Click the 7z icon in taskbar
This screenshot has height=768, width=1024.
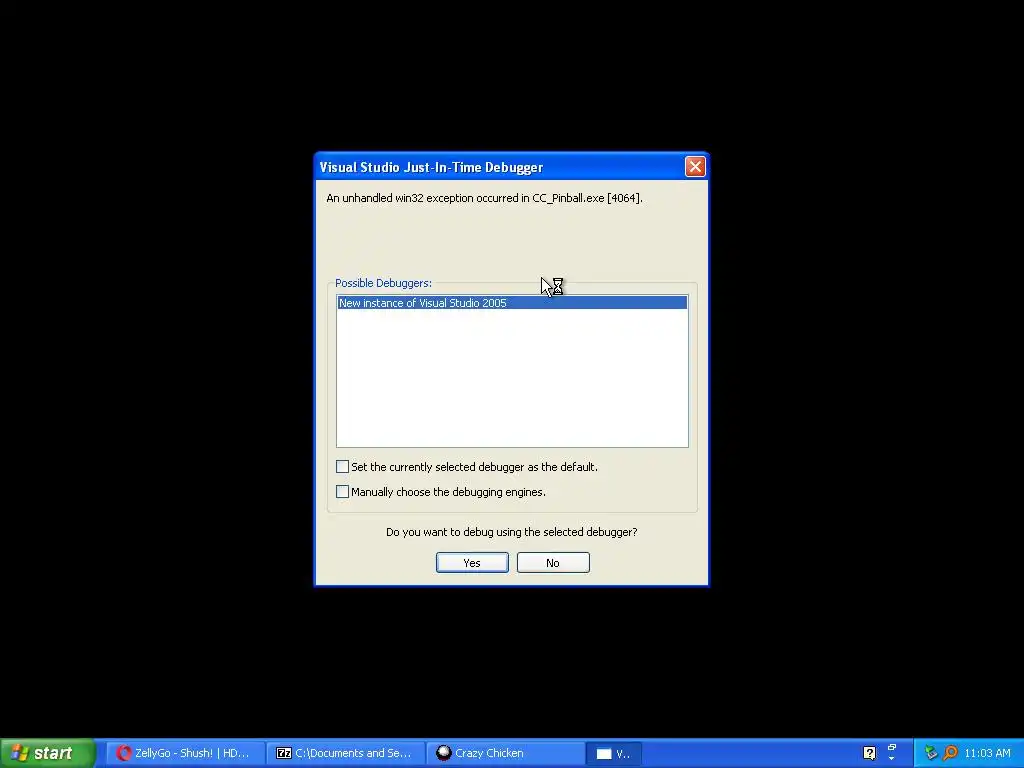(x=283, y=753)
